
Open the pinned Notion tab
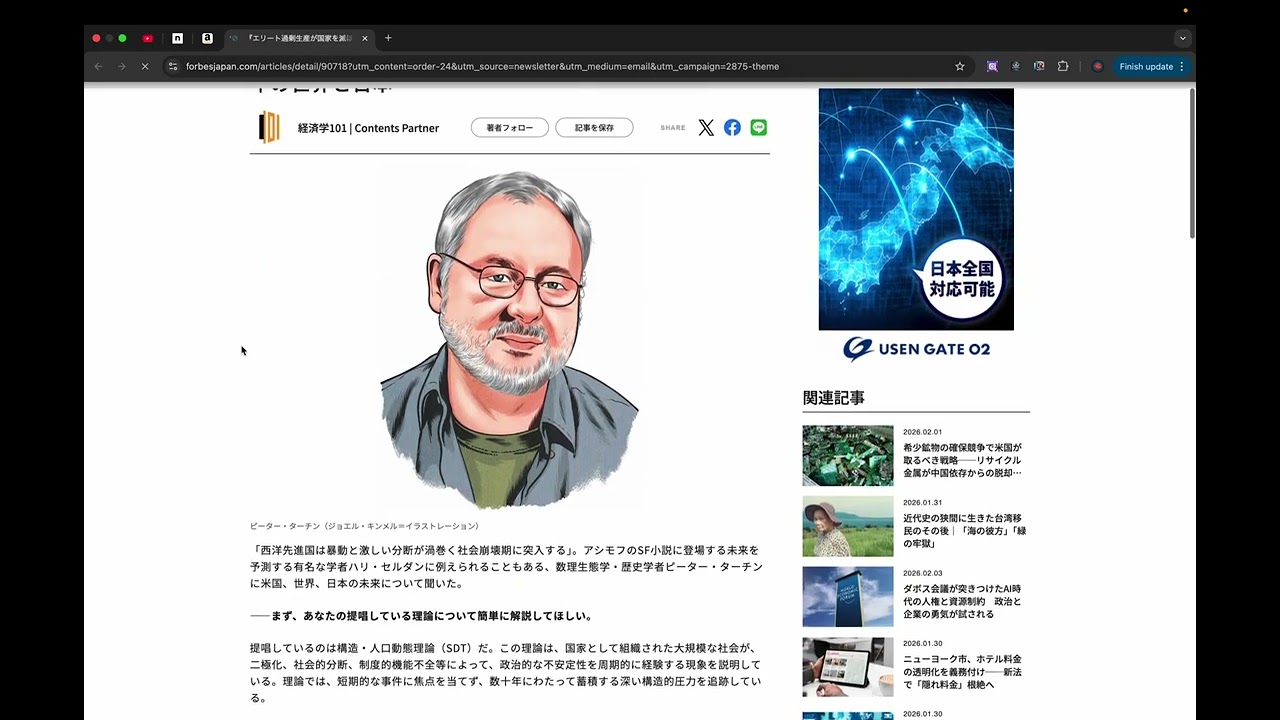point(177,38)
